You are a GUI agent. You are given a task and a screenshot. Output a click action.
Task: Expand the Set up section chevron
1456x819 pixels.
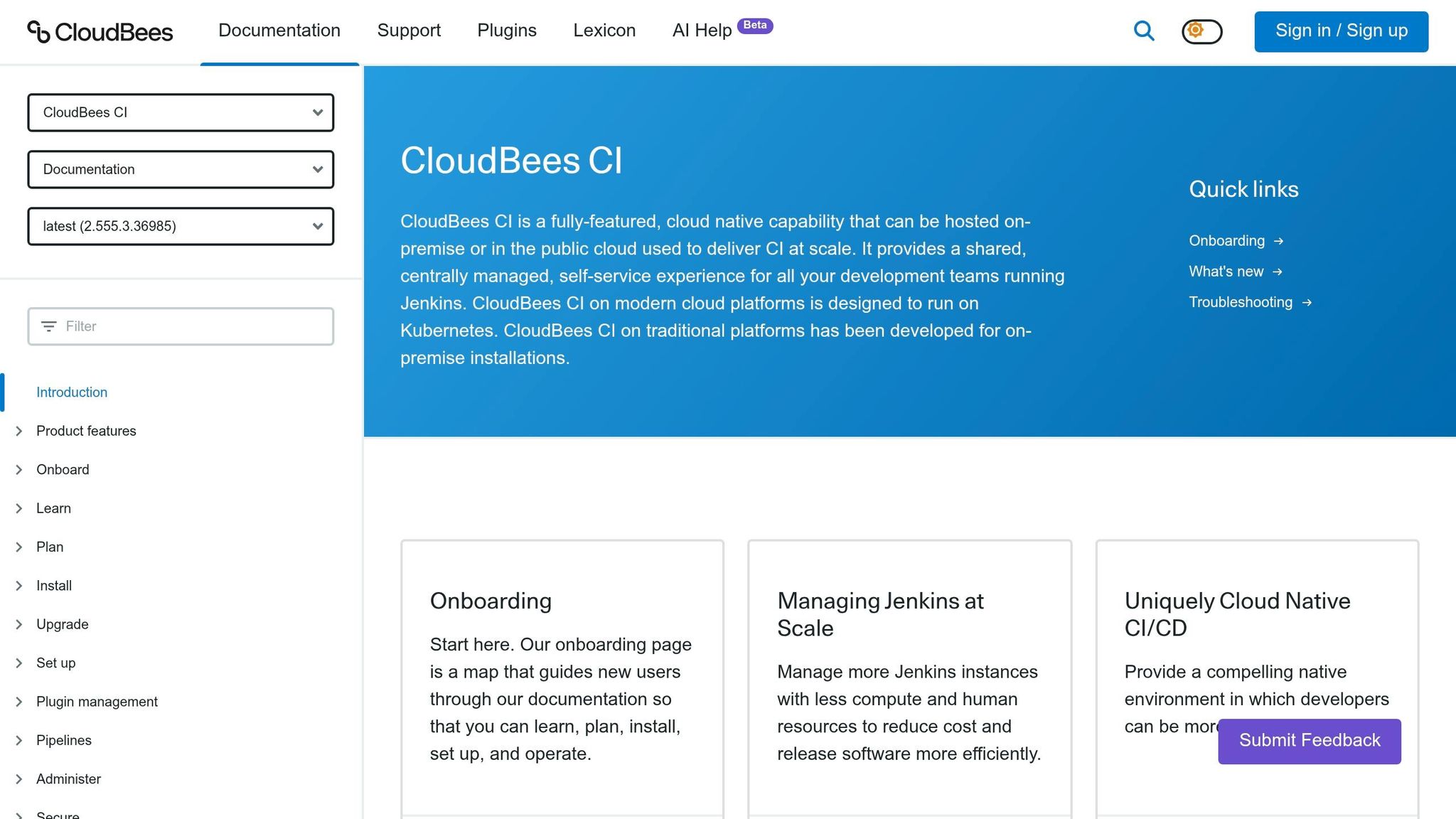[x=19, y=663]
